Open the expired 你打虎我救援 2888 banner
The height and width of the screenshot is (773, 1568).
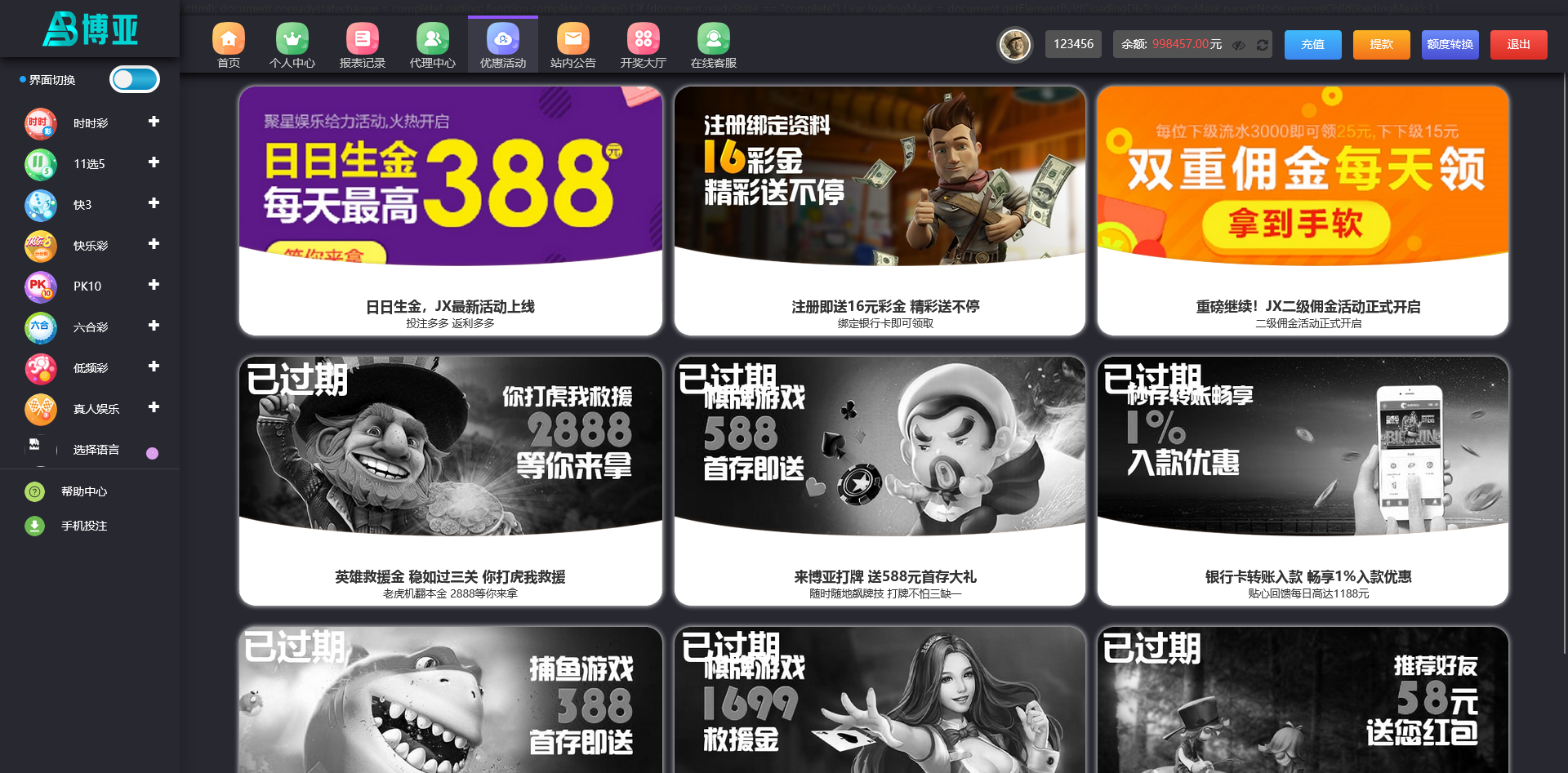click(451, 446)
